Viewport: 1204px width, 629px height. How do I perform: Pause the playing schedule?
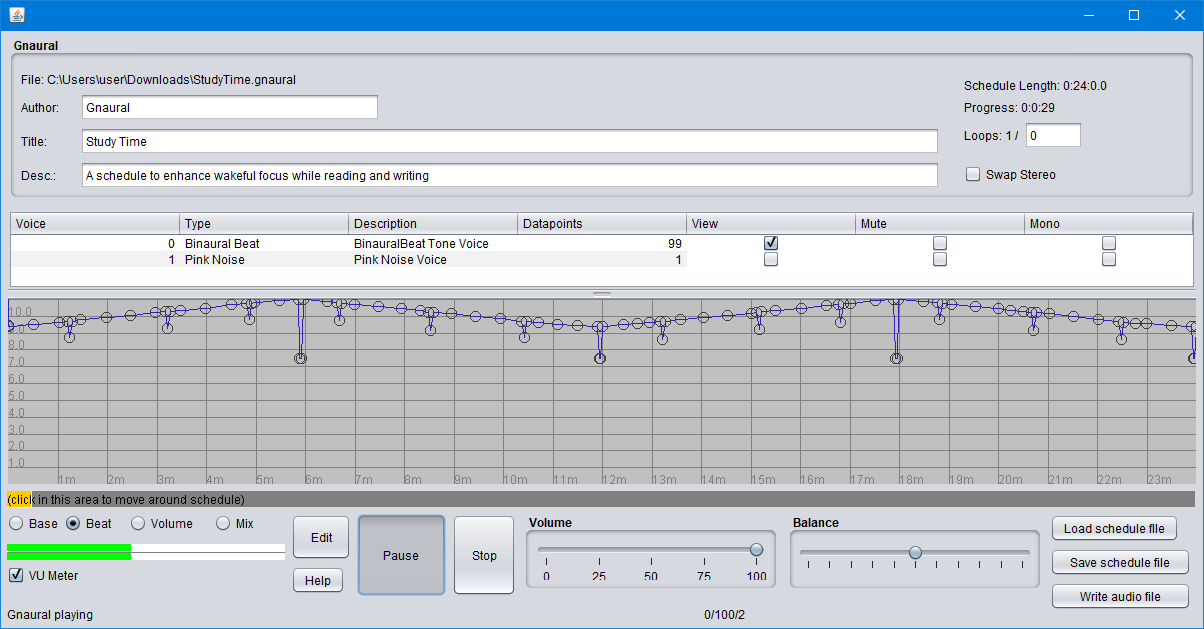click(401, 555)
